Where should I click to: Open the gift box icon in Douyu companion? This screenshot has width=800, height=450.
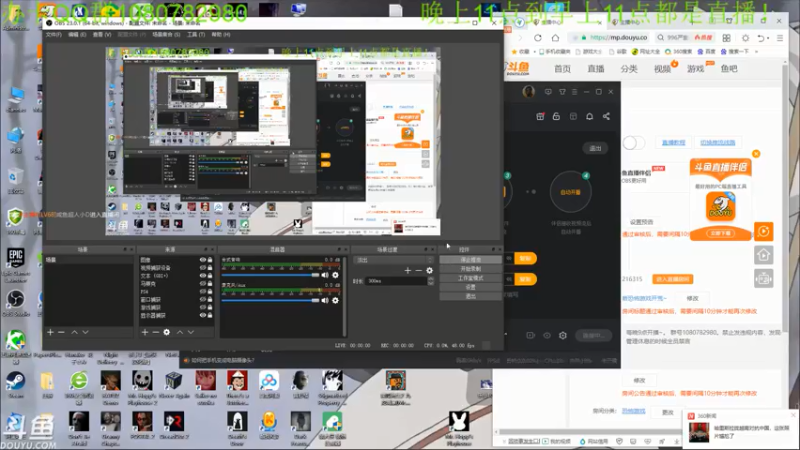click(x=540, y=116)
